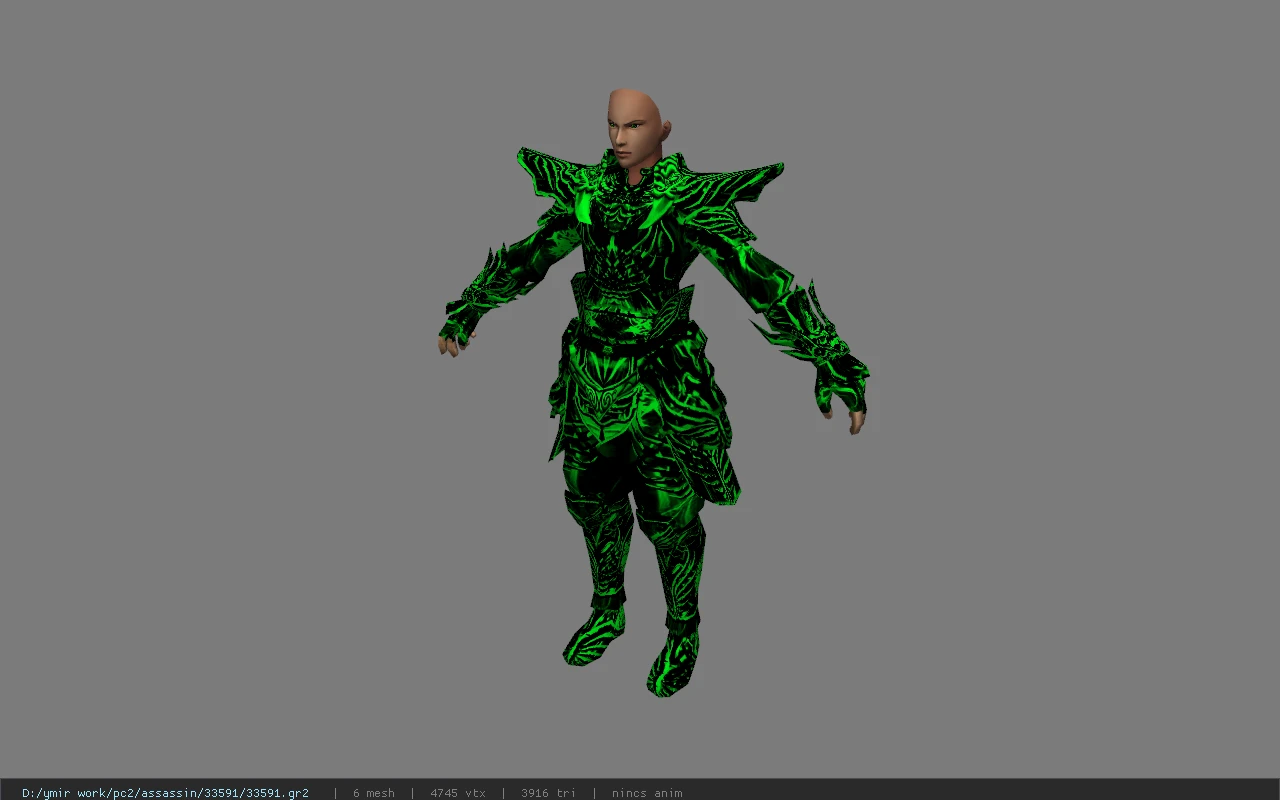Click the file path D:/ymir work/pc2/assassin/33591/33591.gr2

click(x=165, y=793)
